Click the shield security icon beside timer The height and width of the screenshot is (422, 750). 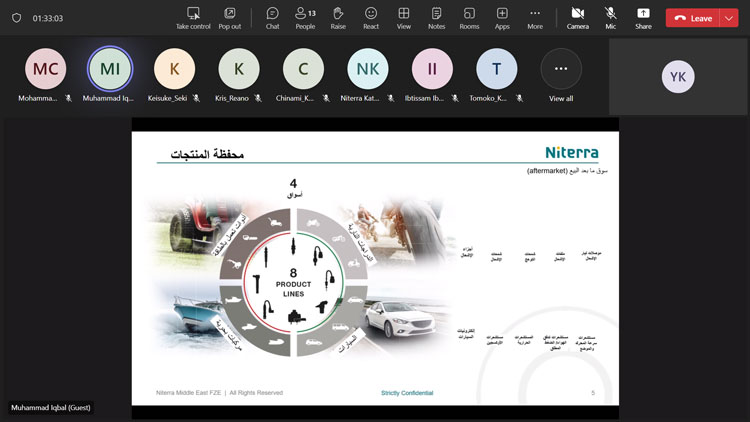click(16, 18)
